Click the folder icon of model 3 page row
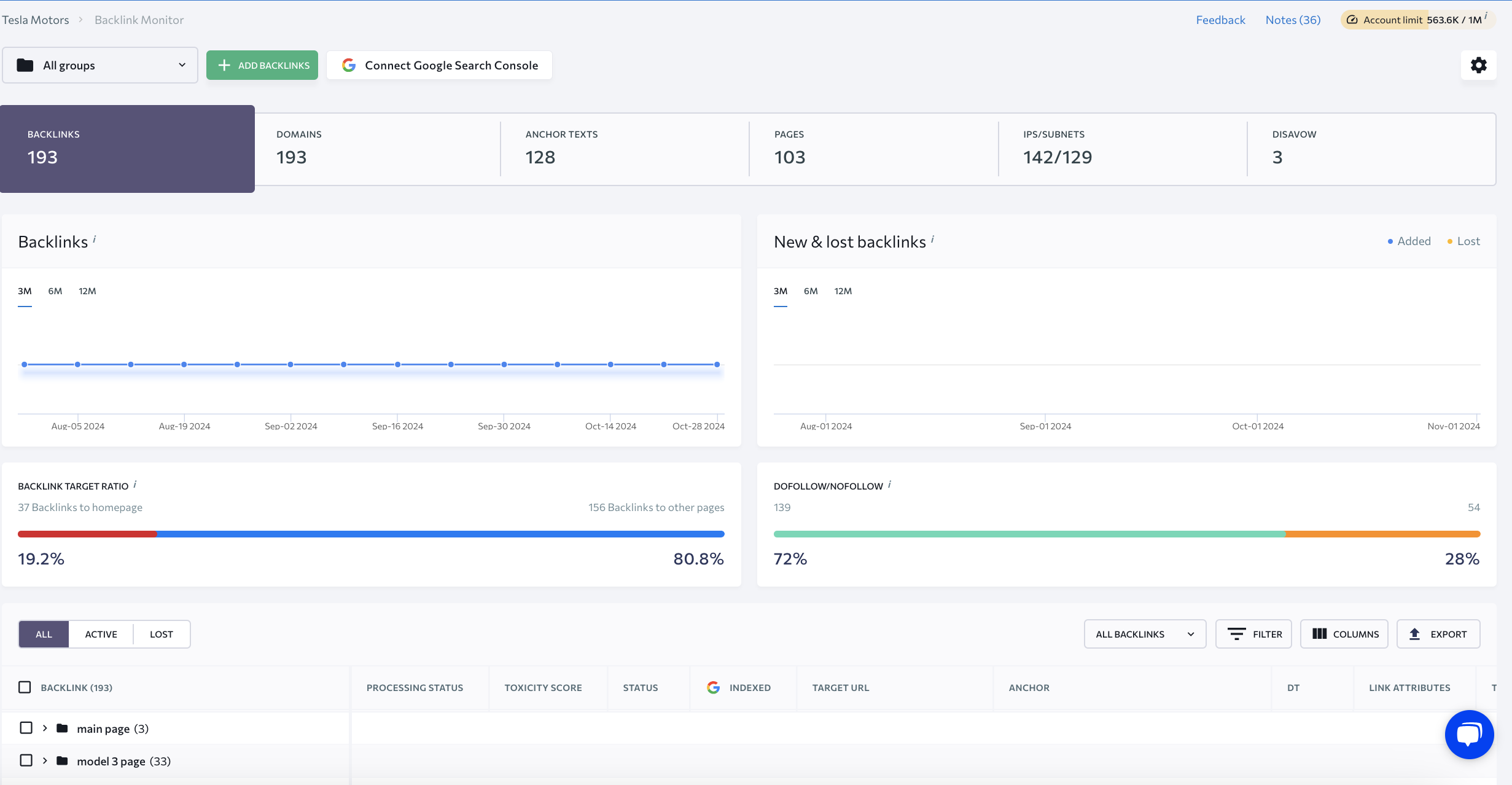This screenshot has height=785, width=1512. [x=62, y=760]
